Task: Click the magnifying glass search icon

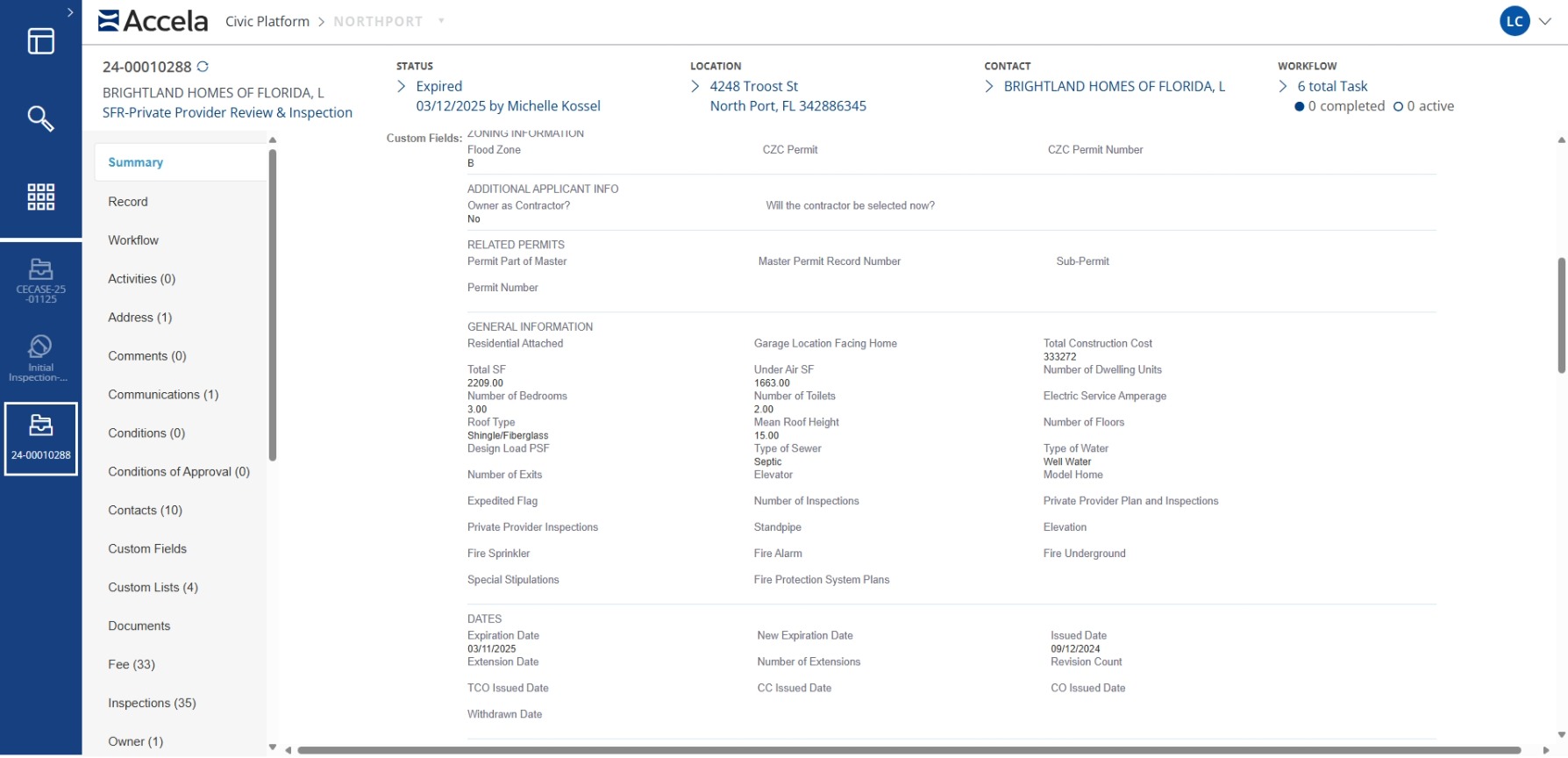Action: [x=40, y=118]
